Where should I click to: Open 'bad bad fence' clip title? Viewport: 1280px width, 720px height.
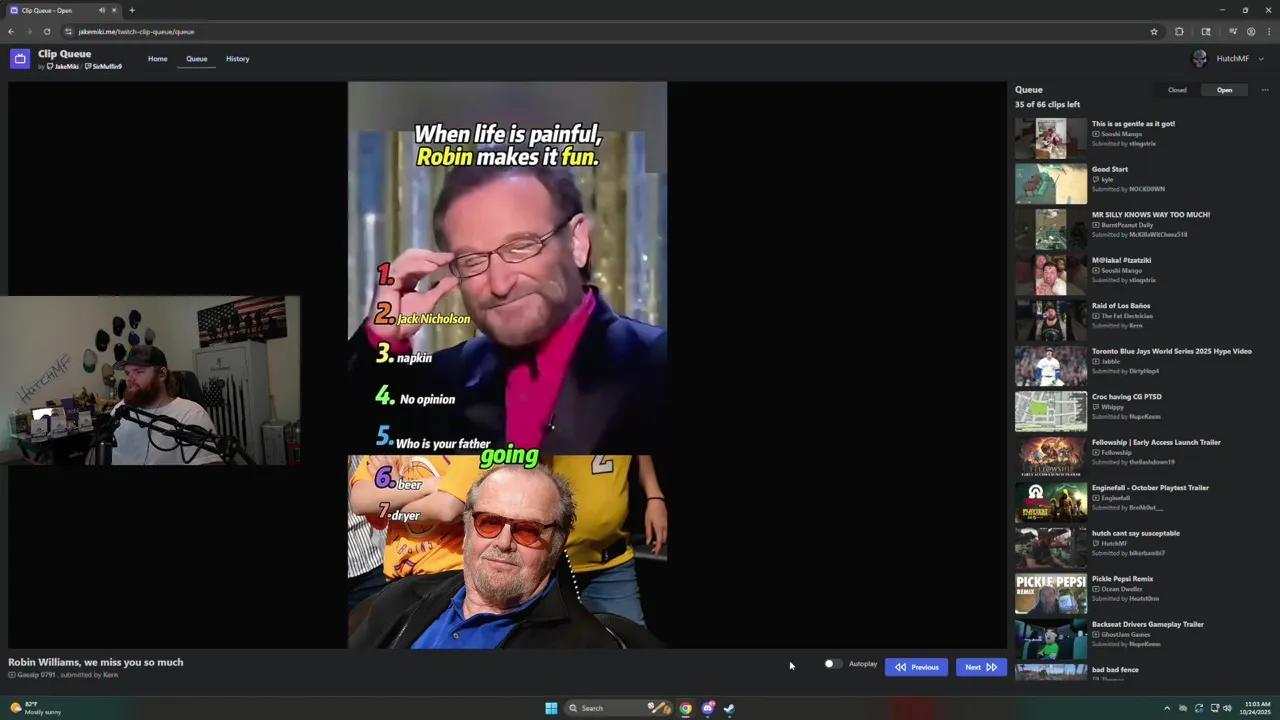pyautogui.click(x=1115, y=670)
